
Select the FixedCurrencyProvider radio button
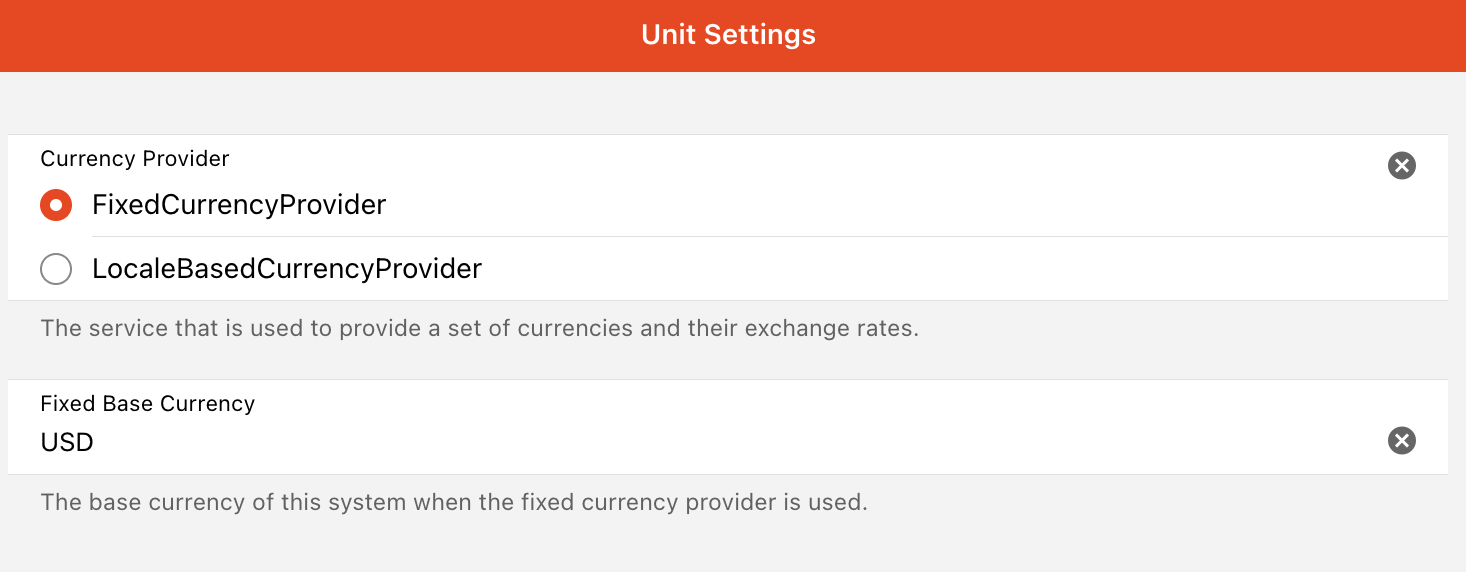coord(56,205)
